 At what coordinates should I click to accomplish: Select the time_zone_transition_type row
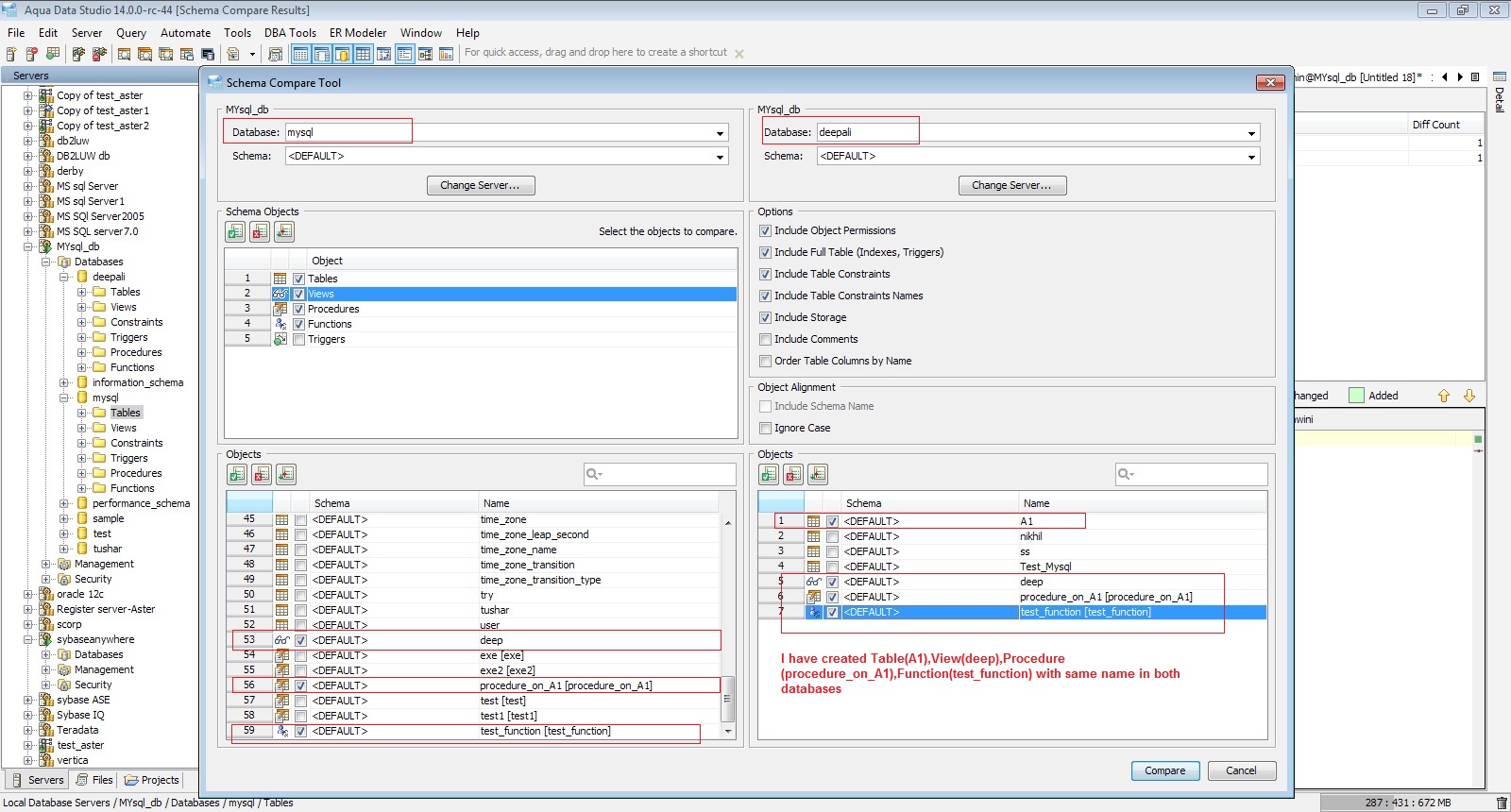pyautogui.click(x=473, y=580)
